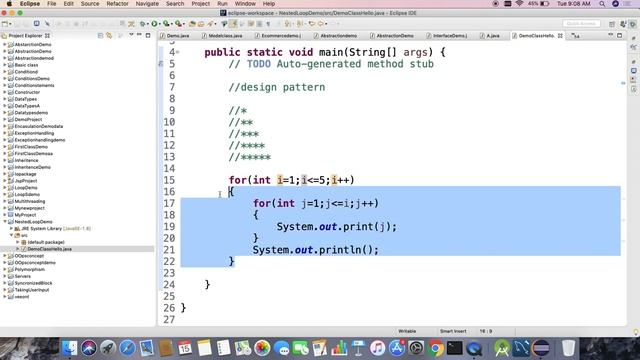The image size is (640, 360).
Task: Click the Quick Access search field
Action: [581, 24]
